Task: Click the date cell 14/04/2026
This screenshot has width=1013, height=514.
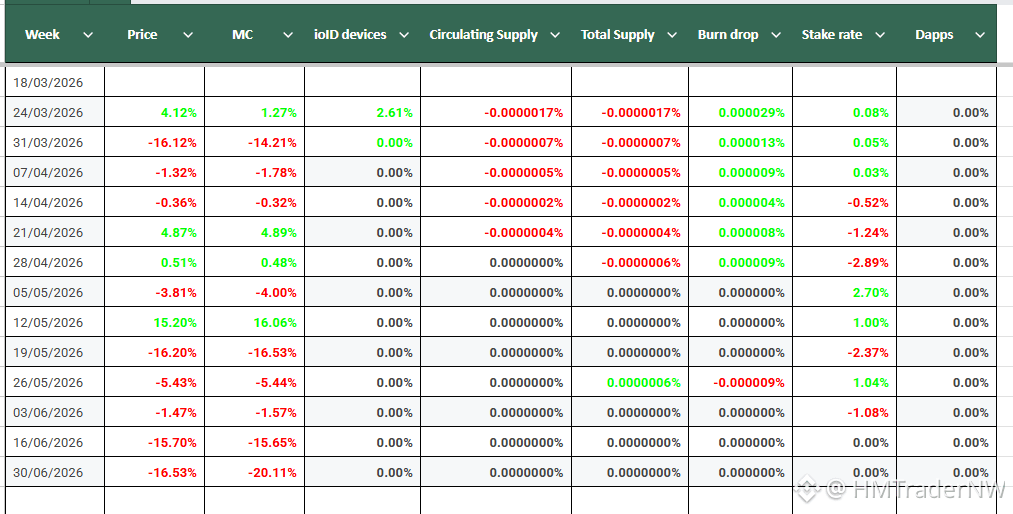Action: coord(55,202)
